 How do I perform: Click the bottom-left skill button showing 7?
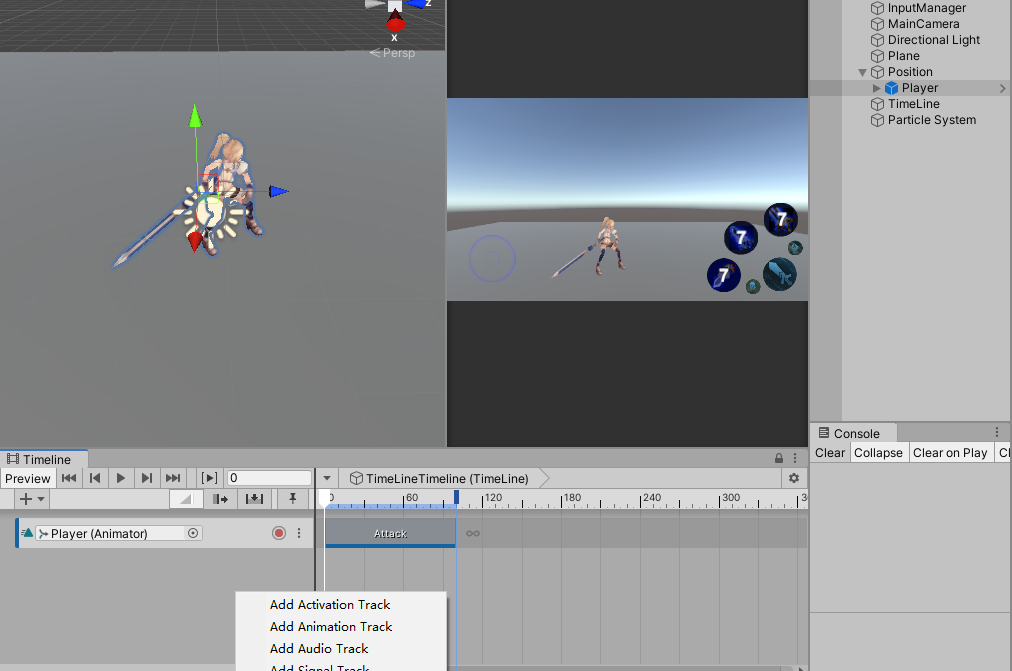point(724,275)
